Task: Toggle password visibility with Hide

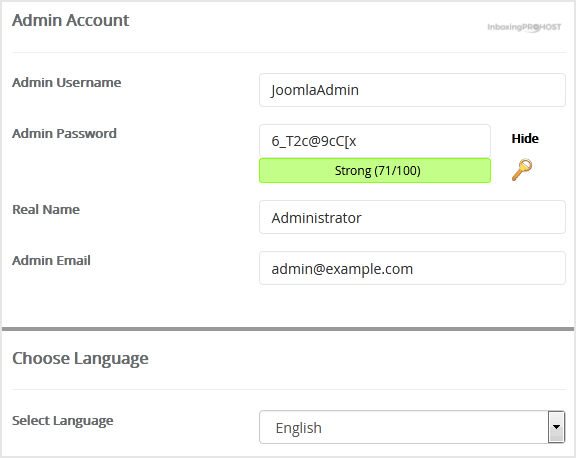Action: coord(525,138)
